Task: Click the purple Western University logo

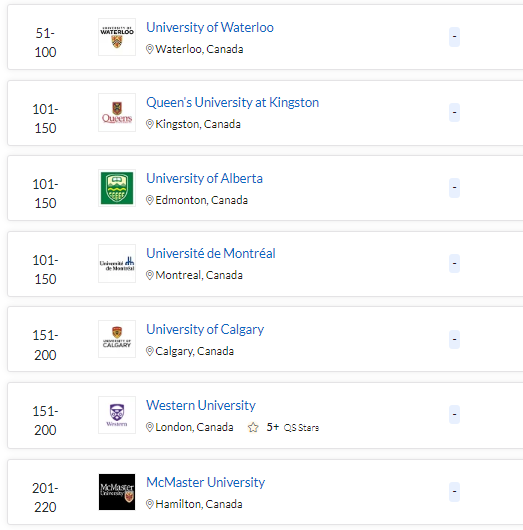Action: [x=117, y=415]
